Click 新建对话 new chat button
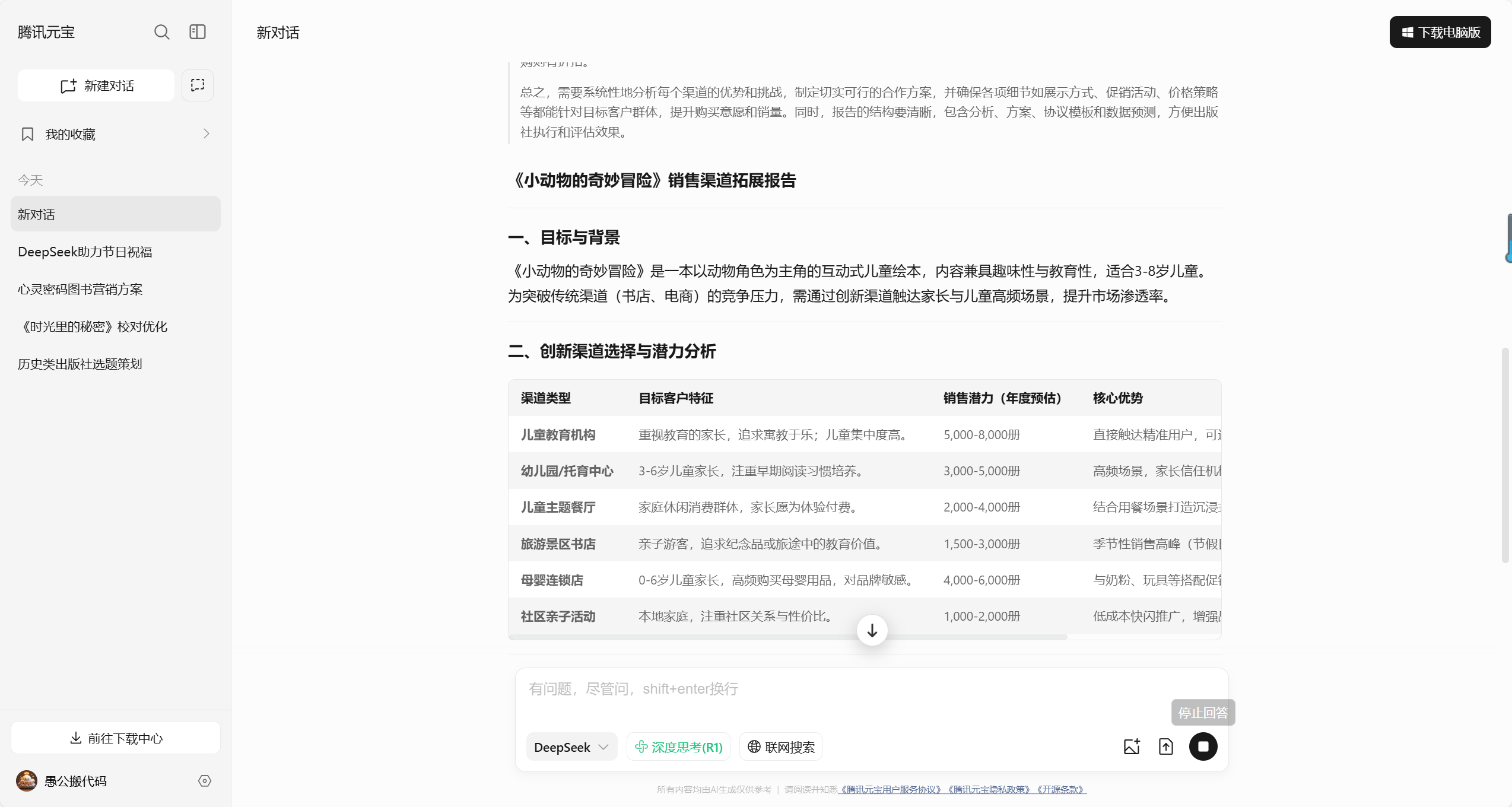Screen dimensions: 1512x807 [x=96, y=85]
